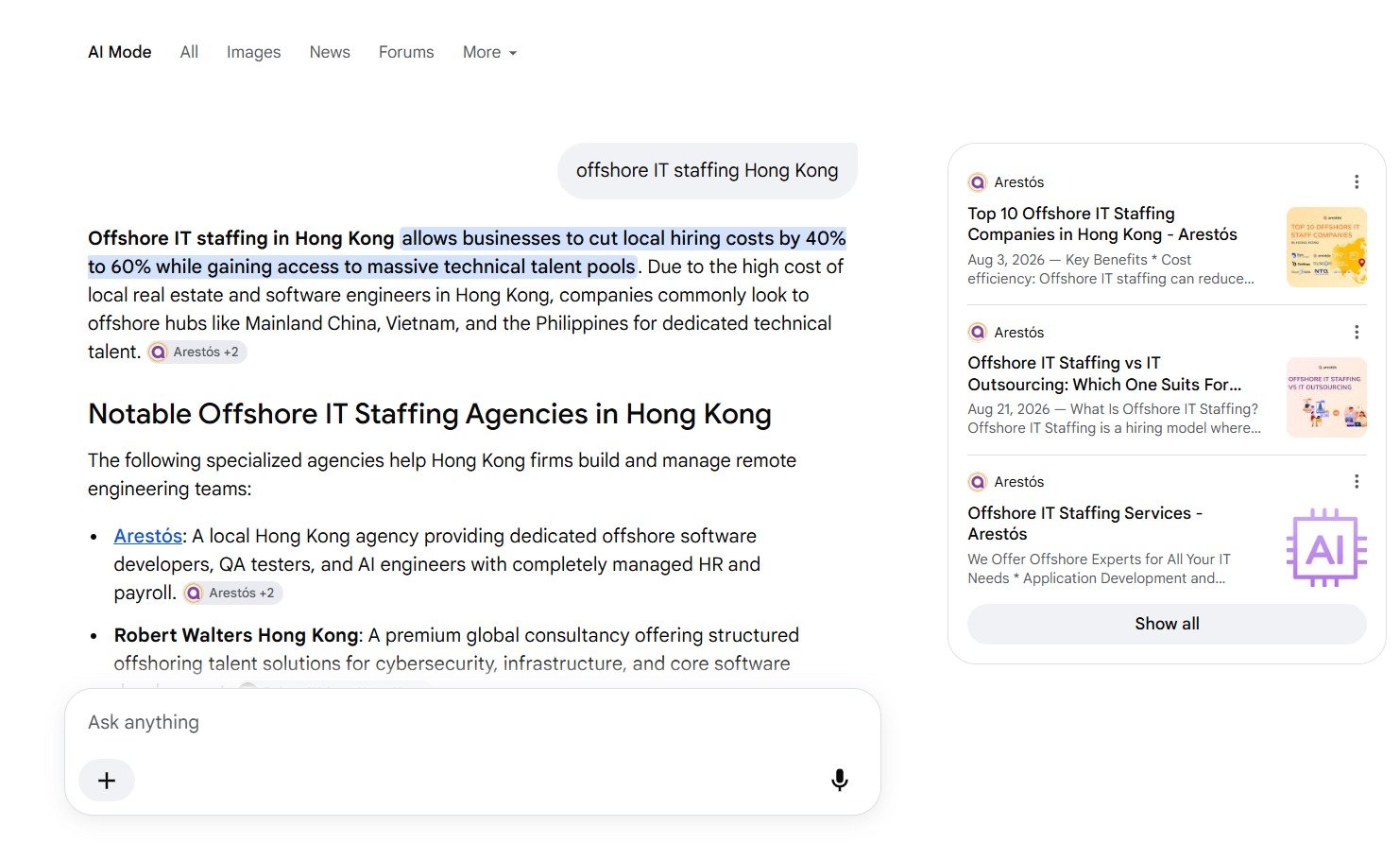Screen dimensions: 1400x843
Task: Click the Ask anything input field
Action: pyautogui.click(x=472, y=722)
